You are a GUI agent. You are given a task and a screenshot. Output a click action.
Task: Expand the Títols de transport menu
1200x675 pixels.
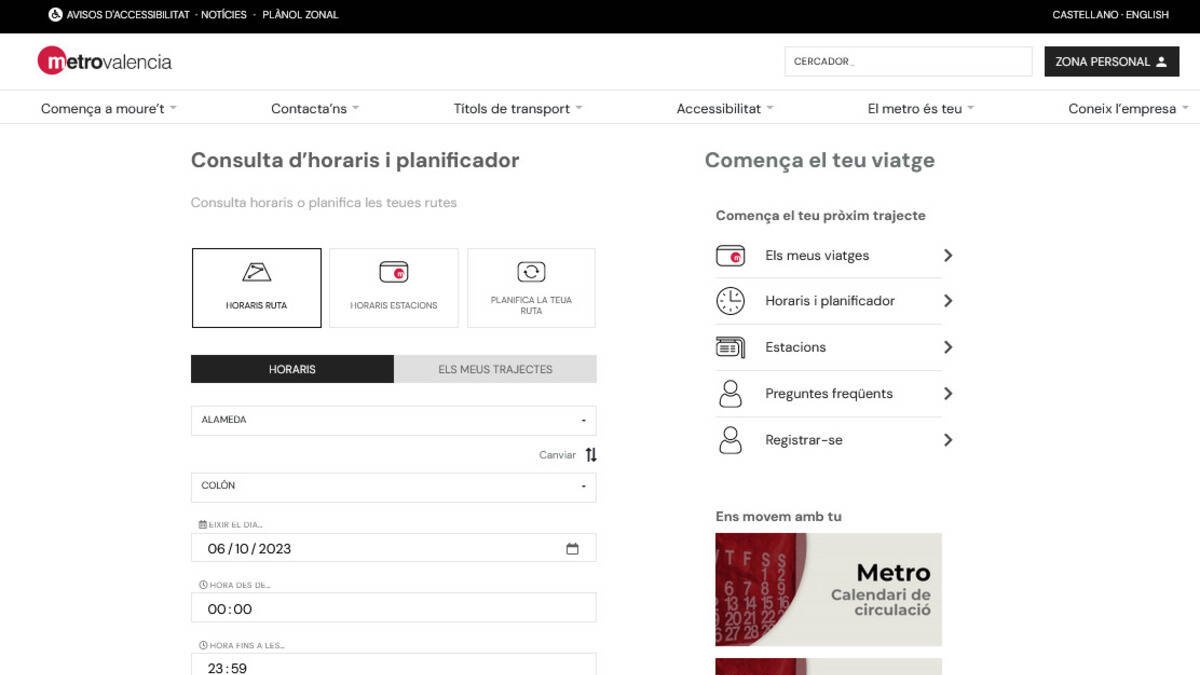click(518, 109)
